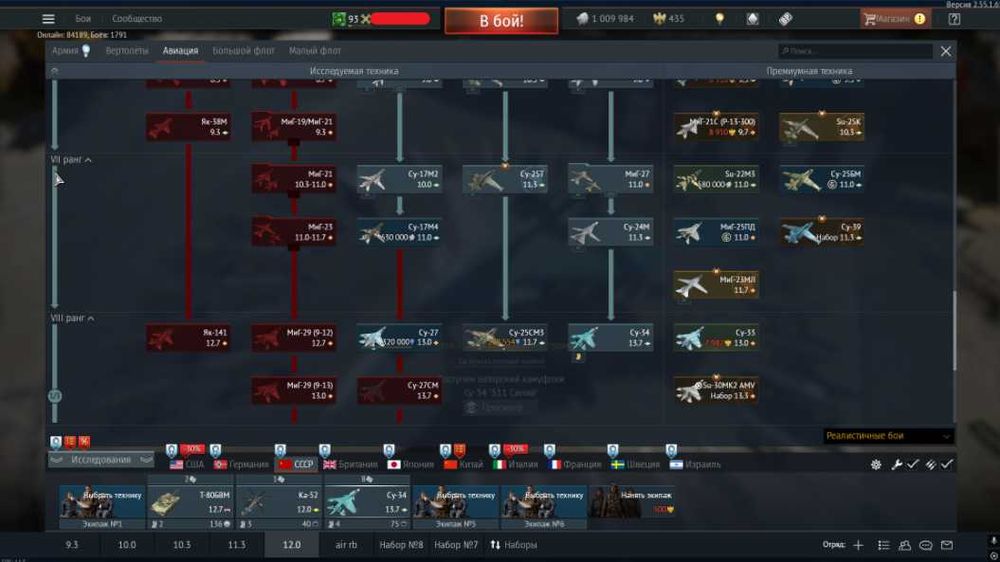
Task: Click the Су-34 crew slot
Action: click(367, 503)
